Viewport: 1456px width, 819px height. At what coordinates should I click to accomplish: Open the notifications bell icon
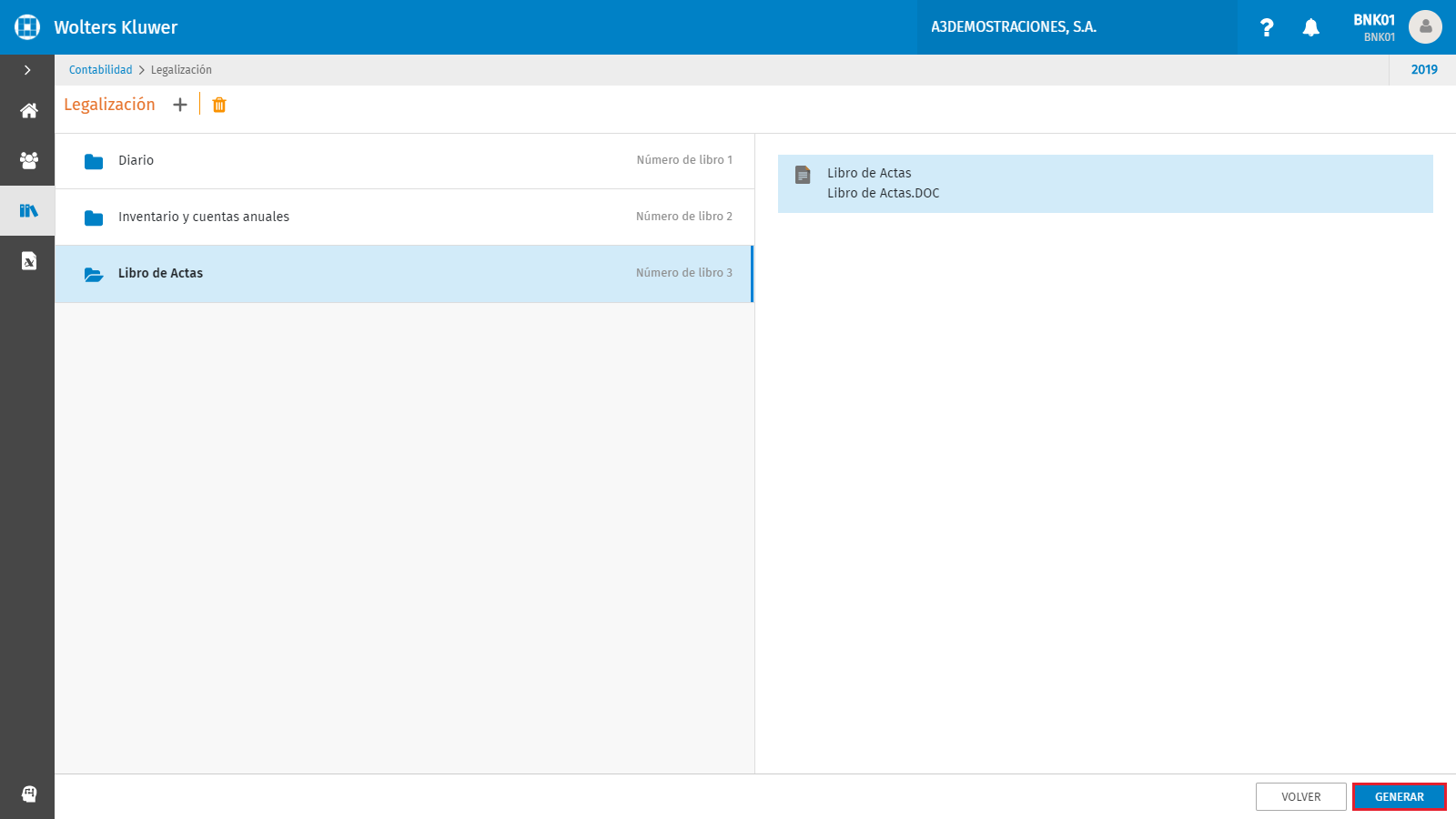point(1311,27)
